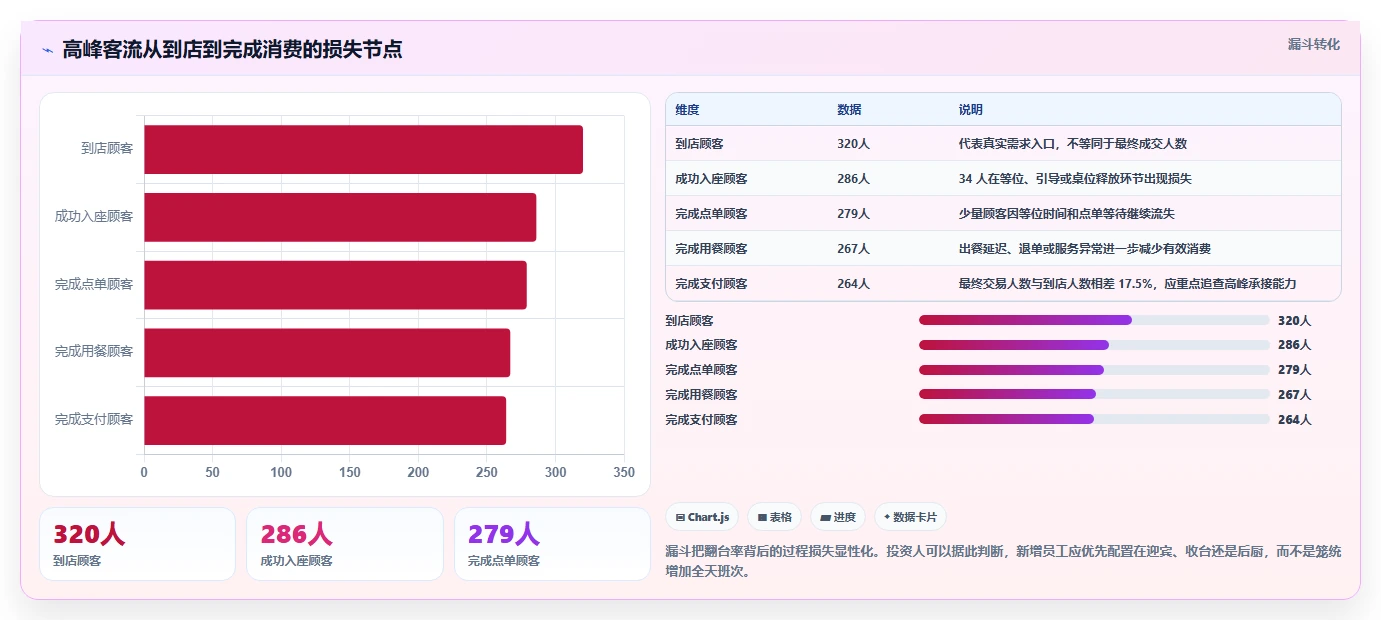The height and width of the screenshot is (620, 1381).
Task: Click the 完成点单顾客 279人 progress bar
Action: 1094,370
